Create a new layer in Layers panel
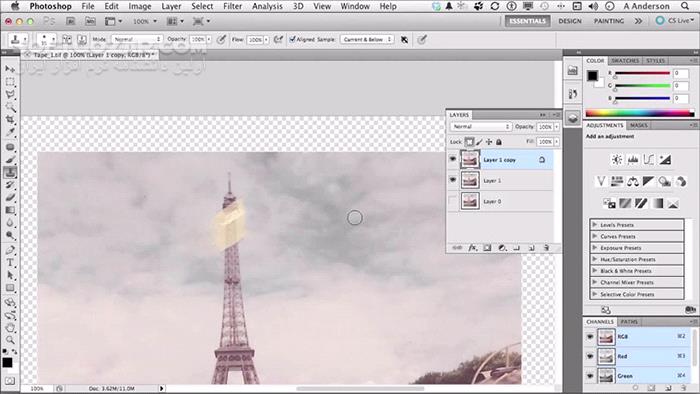Screen dimensions: 700x394 (531, 248)
